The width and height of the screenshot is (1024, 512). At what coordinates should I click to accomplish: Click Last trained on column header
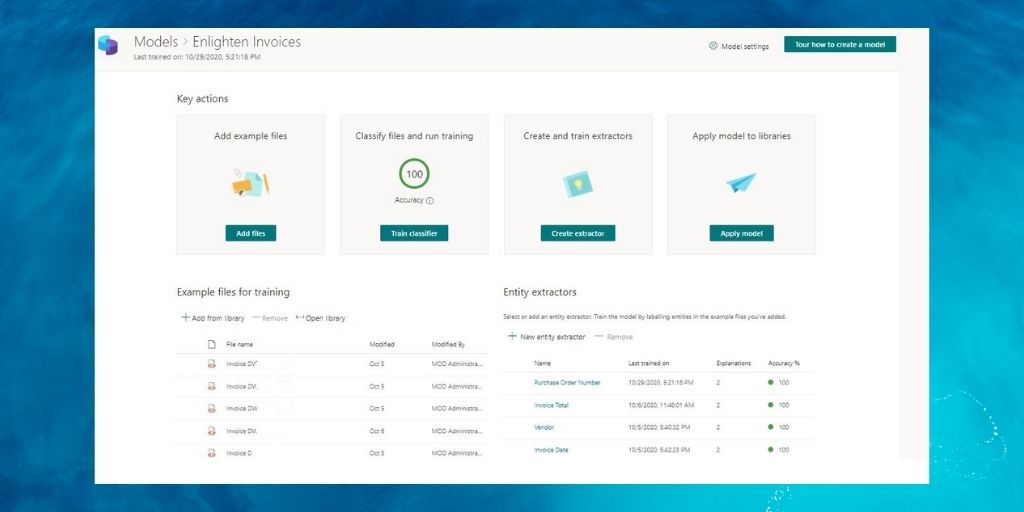648,363
